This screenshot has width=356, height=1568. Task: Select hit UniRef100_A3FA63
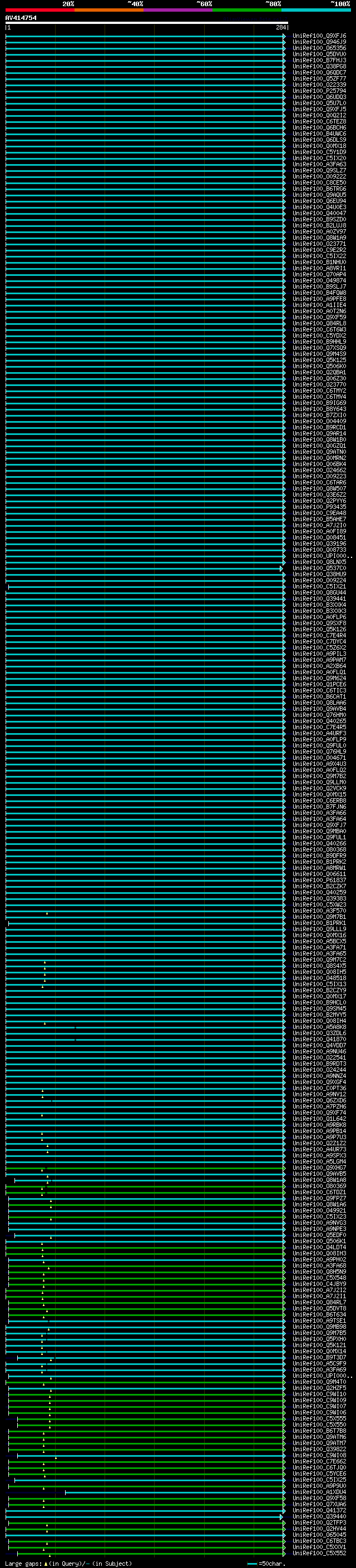point(319,164)
